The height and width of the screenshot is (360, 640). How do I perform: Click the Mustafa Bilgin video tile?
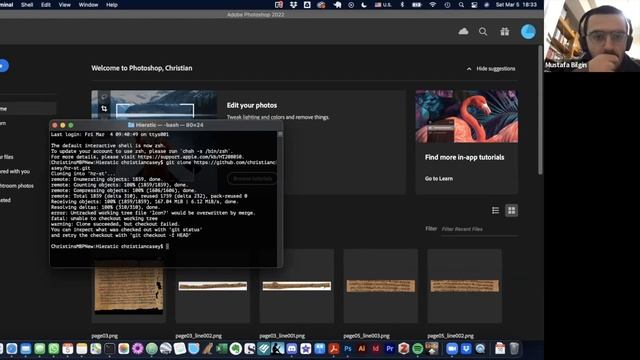point(592,36)
